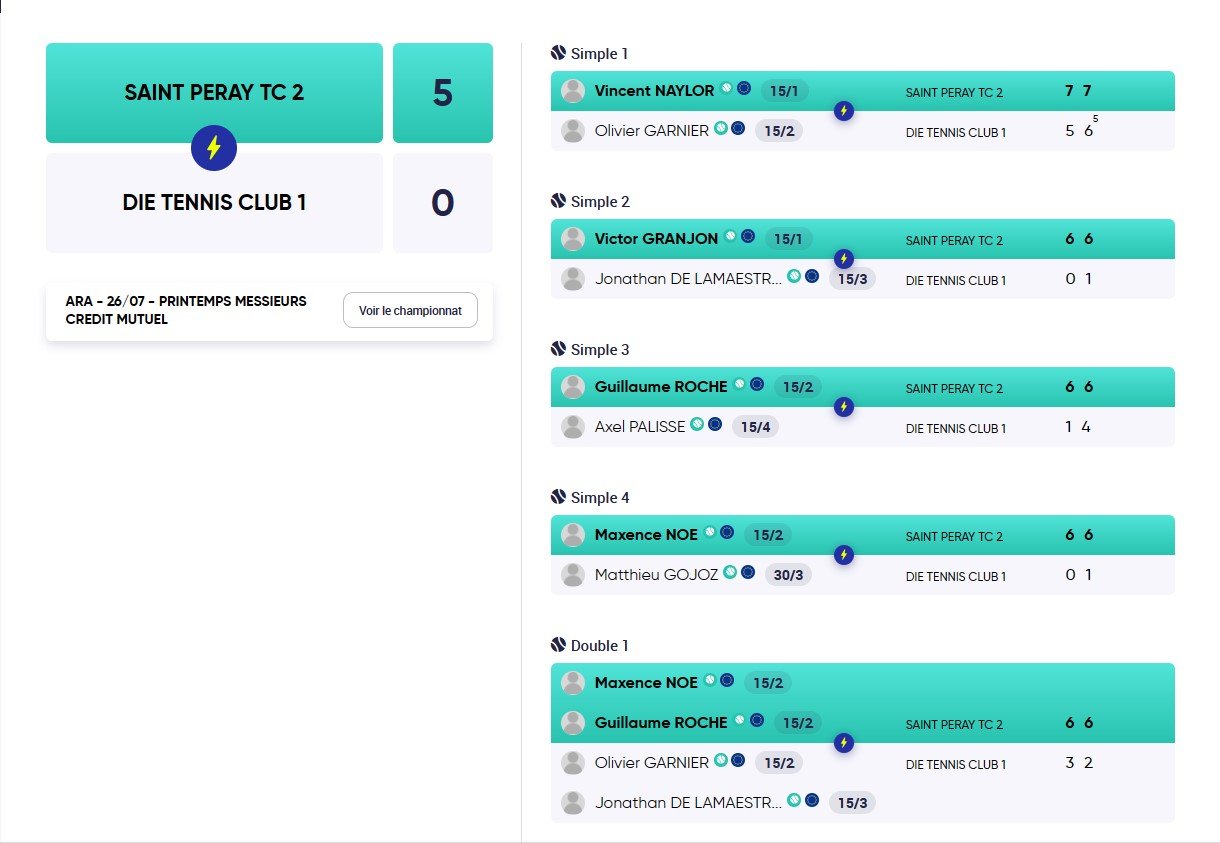Click the Double 1 tennis ball header icon

(558, 645)
